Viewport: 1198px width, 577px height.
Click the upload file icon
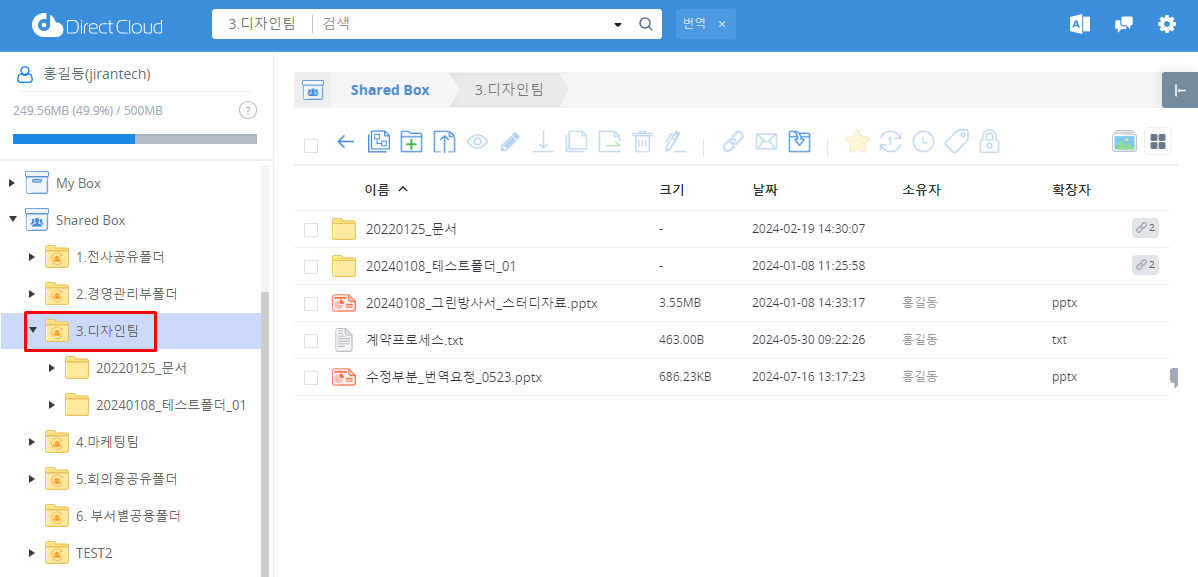pos(444,142)
